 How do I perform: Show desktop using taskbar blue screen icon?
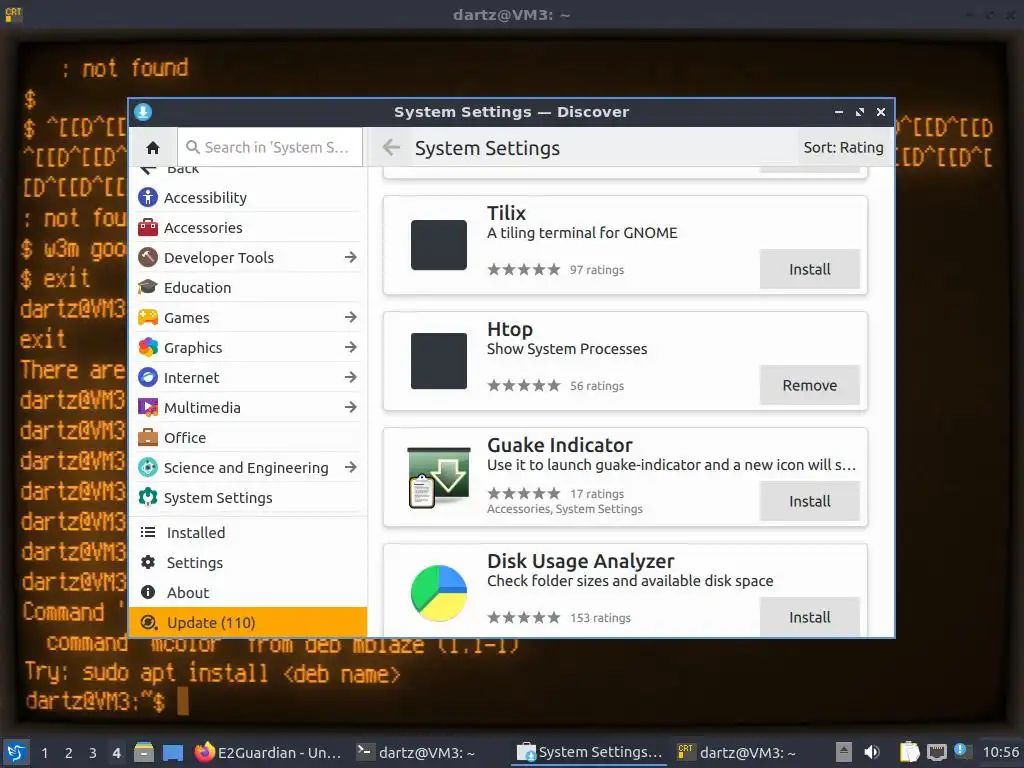[x=172, y=753]
